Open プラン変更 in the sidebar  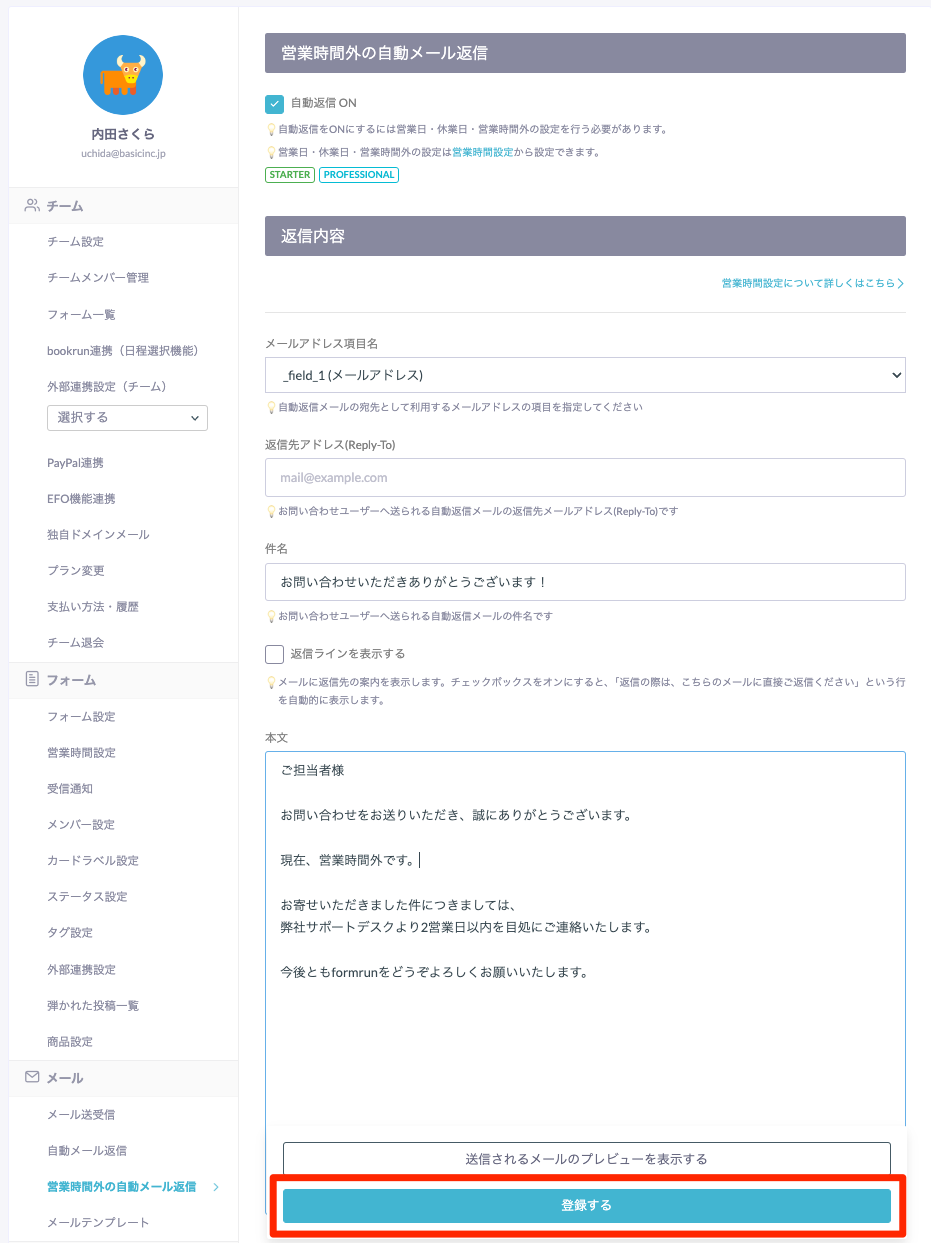coord(75,571)
